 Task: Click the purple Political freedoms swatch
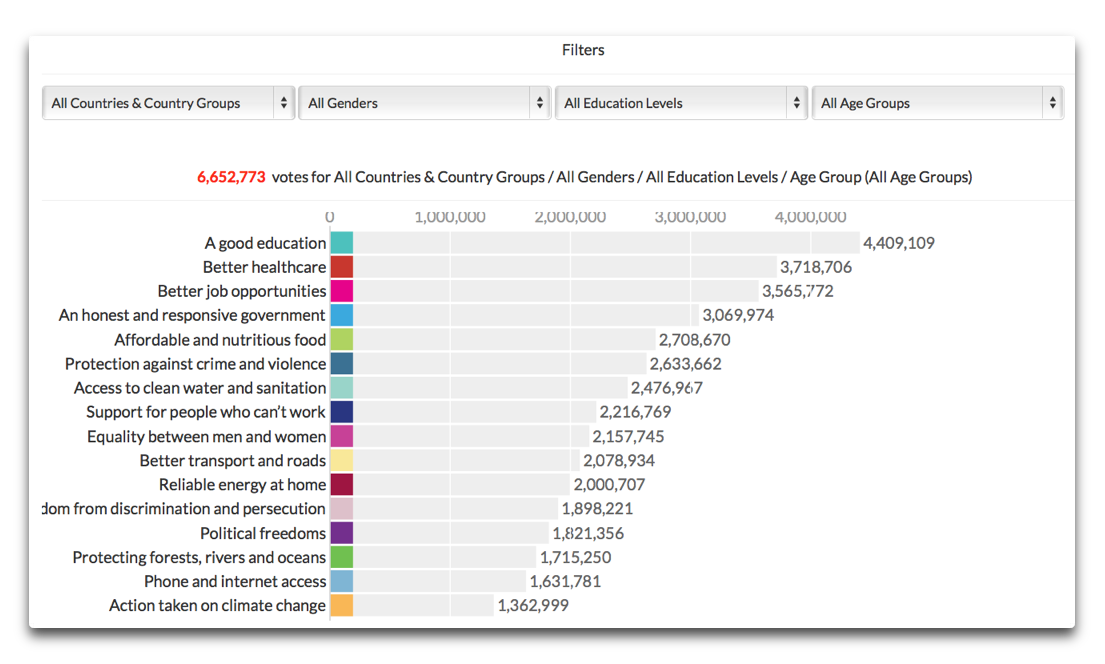point(342,533)
